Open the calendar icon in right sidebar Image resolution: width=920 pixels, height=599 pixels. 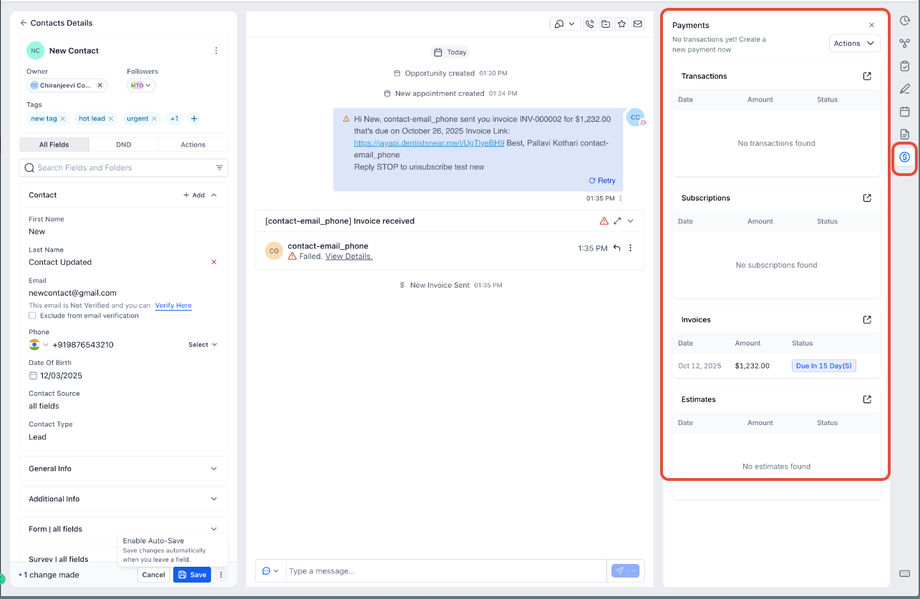pyautogui.click(x=904, y=111)
